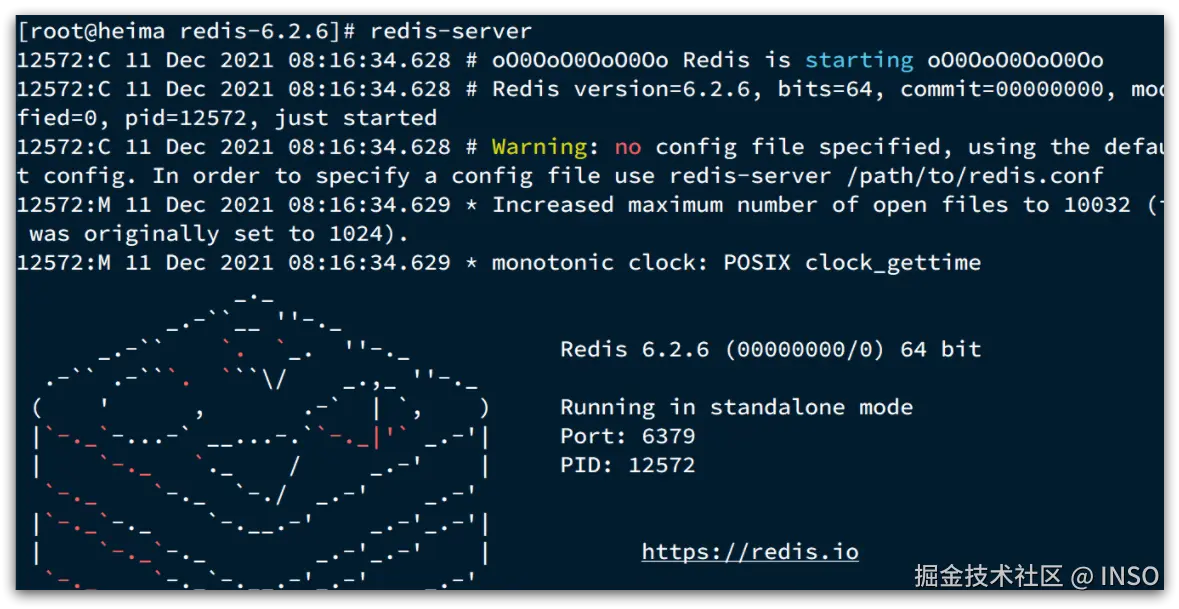Click the blue 'starting' word
1179x609 pixels.
tap(859, 61)
